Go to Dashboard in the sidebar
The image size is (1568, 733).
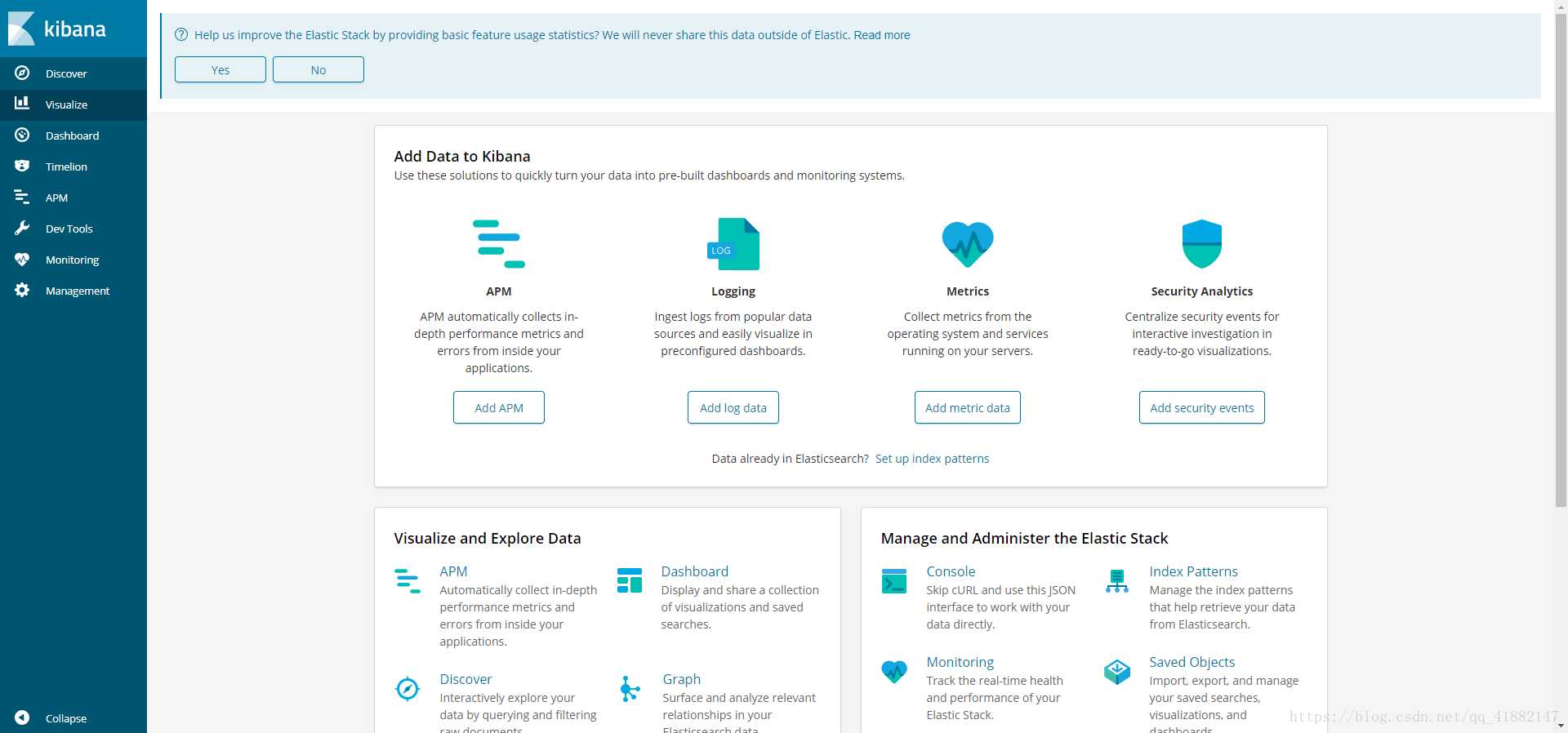tap(72, 135)
